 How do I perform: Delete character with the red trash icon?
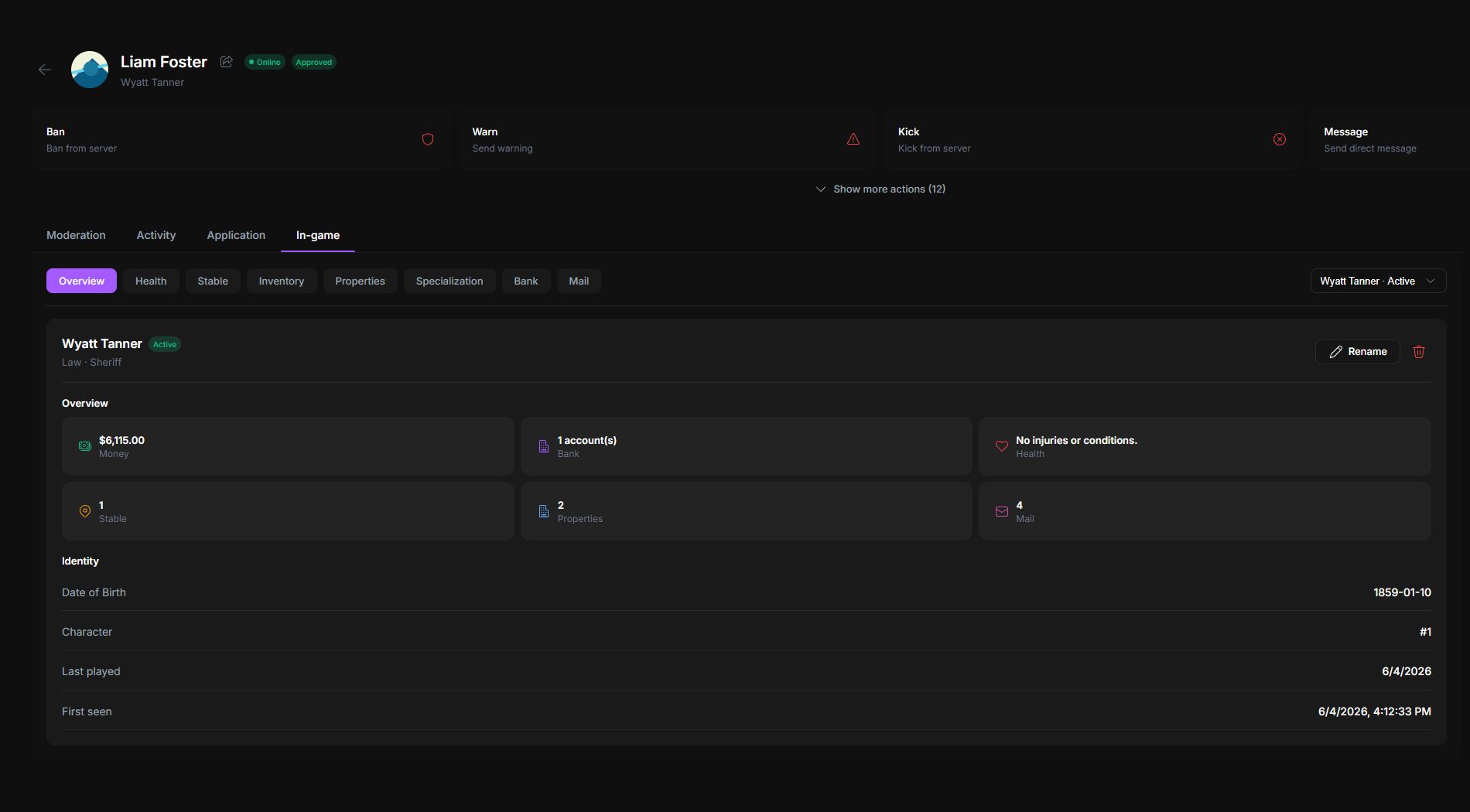(1419, 352)
